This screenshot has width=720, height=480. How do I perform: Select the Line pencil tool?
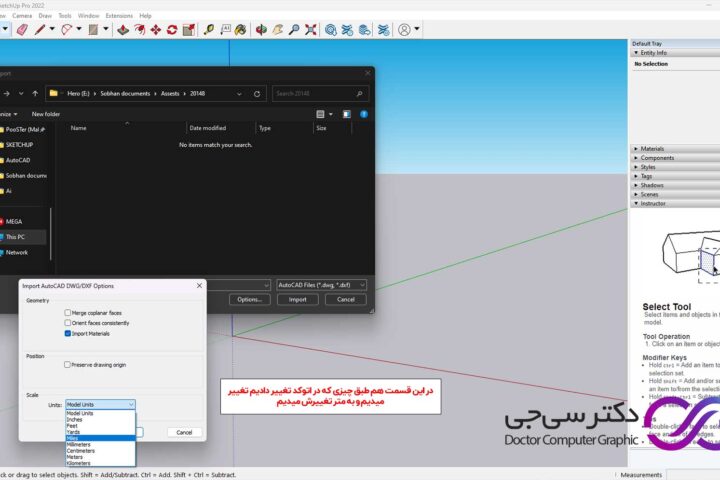pyautogui.click(x=40, y=30)
